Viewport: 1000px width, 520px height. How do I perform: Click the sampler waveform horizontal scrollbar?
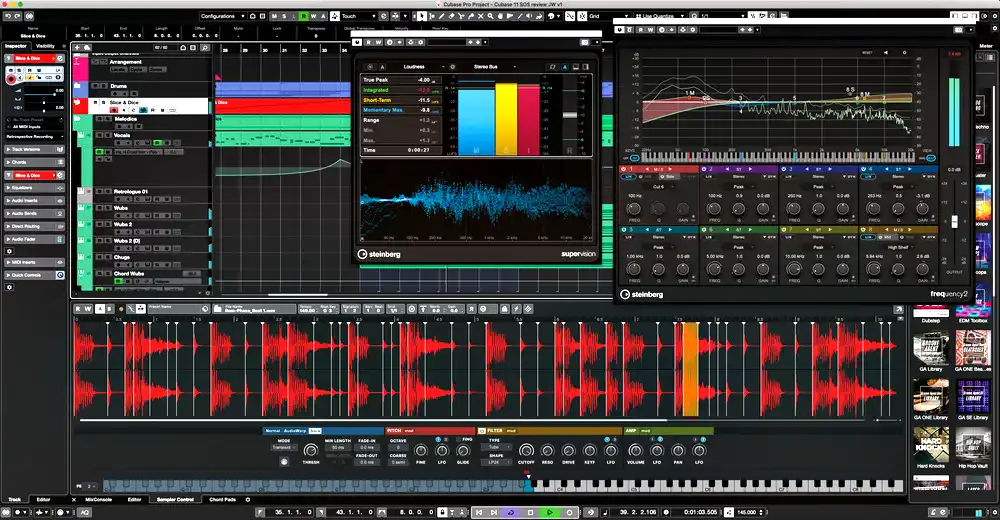coord(373,420)
